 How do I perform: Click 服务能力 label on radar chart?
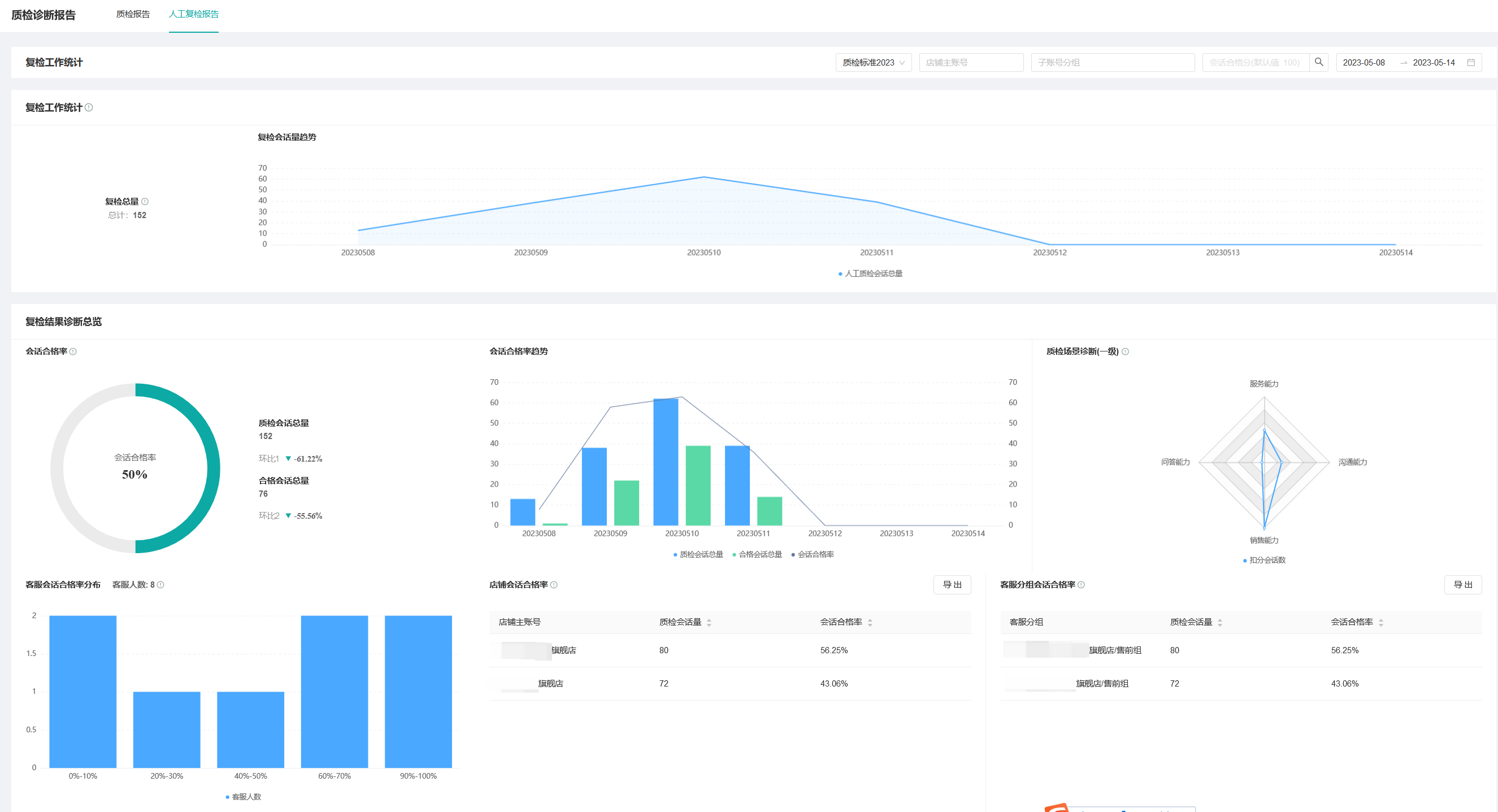coord(1263,384)
